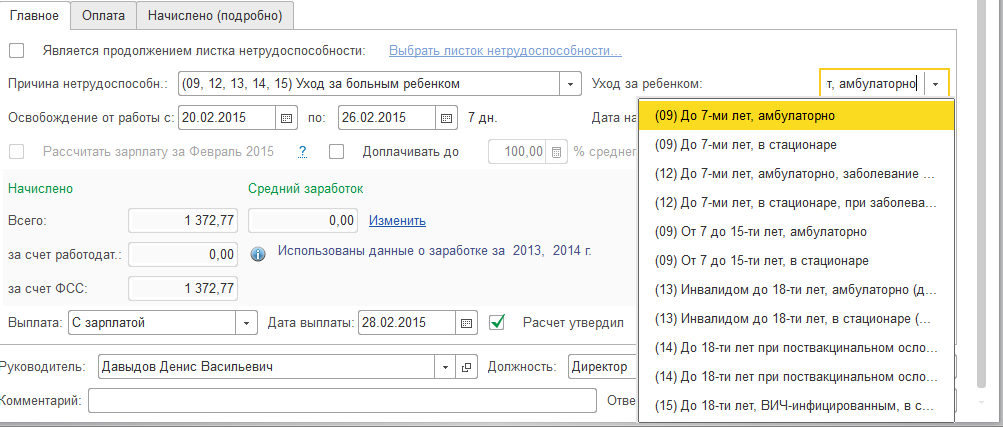Screen dimensions: 1003x427
Task: Uncheck the 'Расчет утвердил' checkbox
Action: click(x=497, y=323)
